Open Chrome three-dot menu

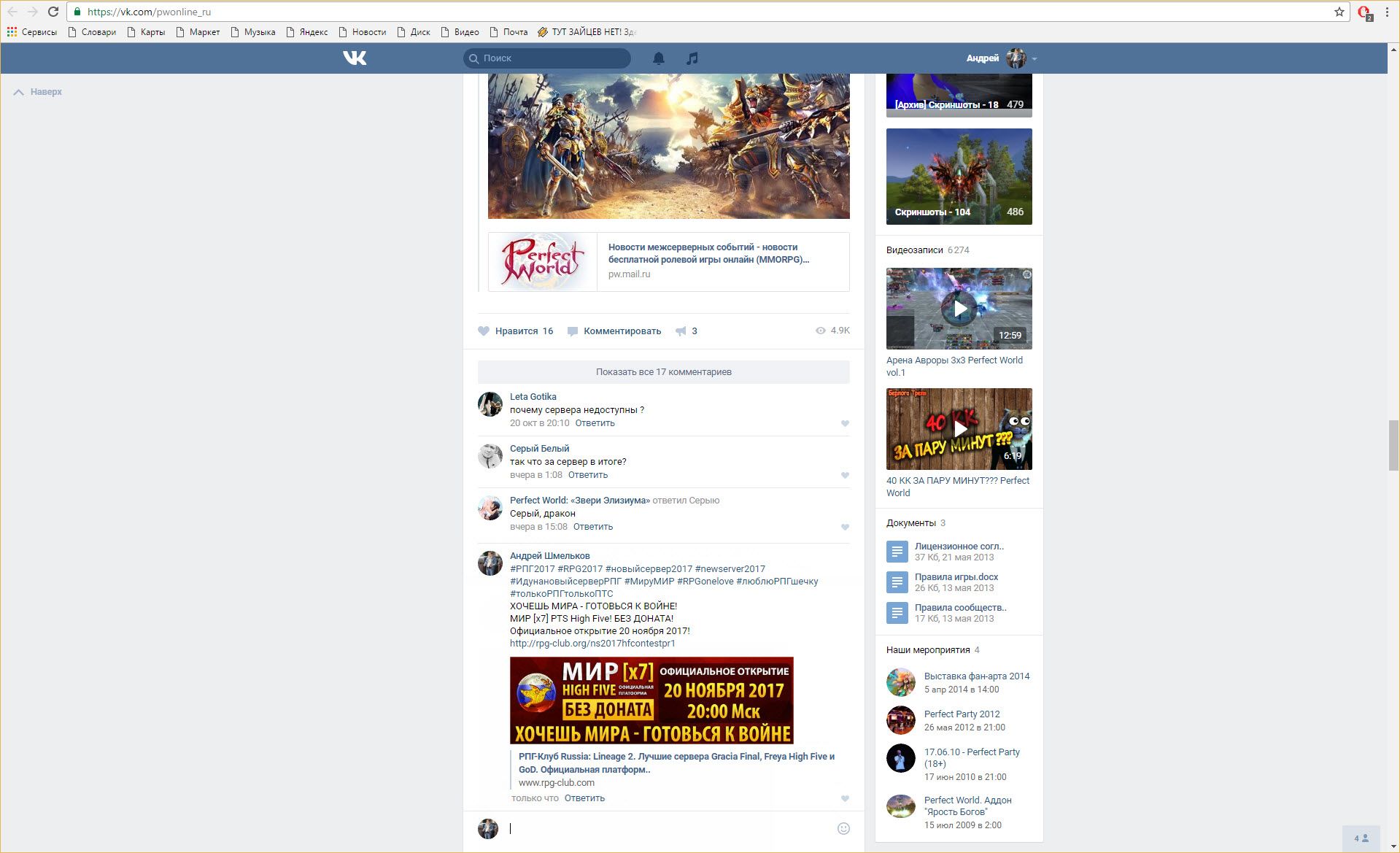(x=1387, y=12)
